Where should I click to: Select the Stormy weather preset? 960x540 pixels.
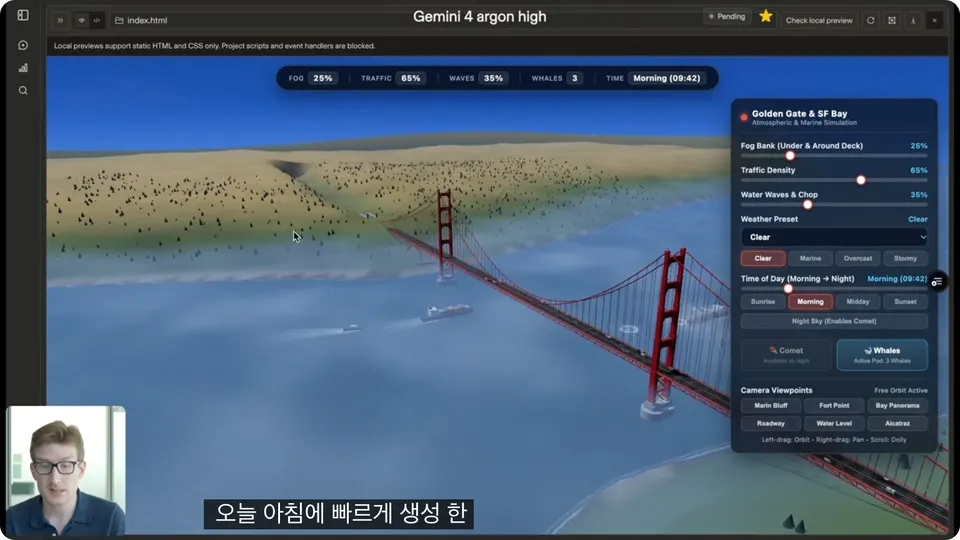coord(905,258)
